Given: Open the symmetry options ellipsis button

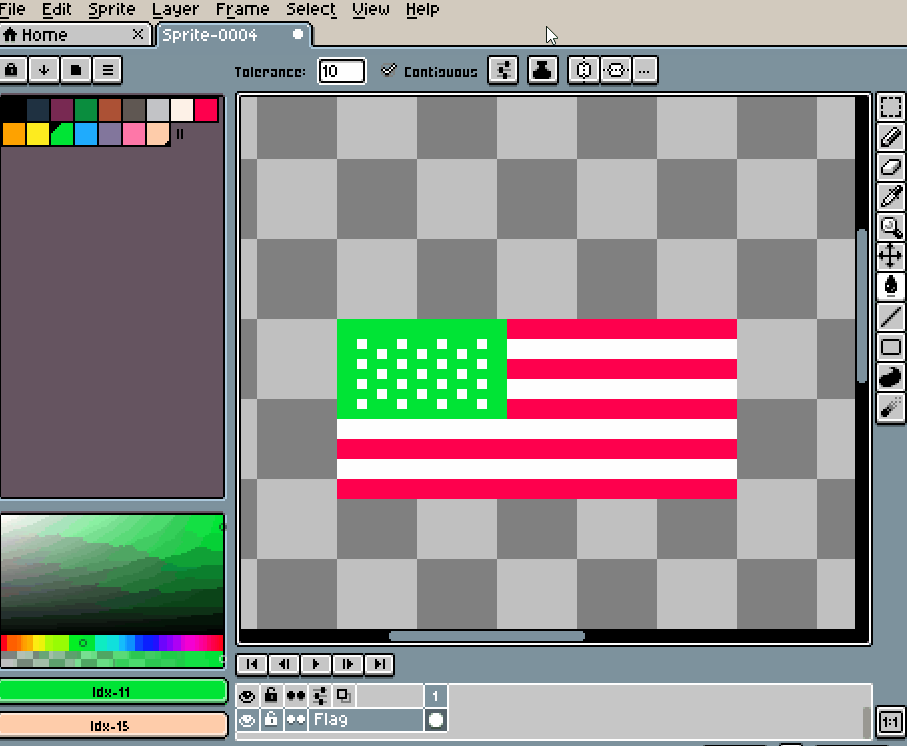Looking at the screenshot, I should click(644, 70).
